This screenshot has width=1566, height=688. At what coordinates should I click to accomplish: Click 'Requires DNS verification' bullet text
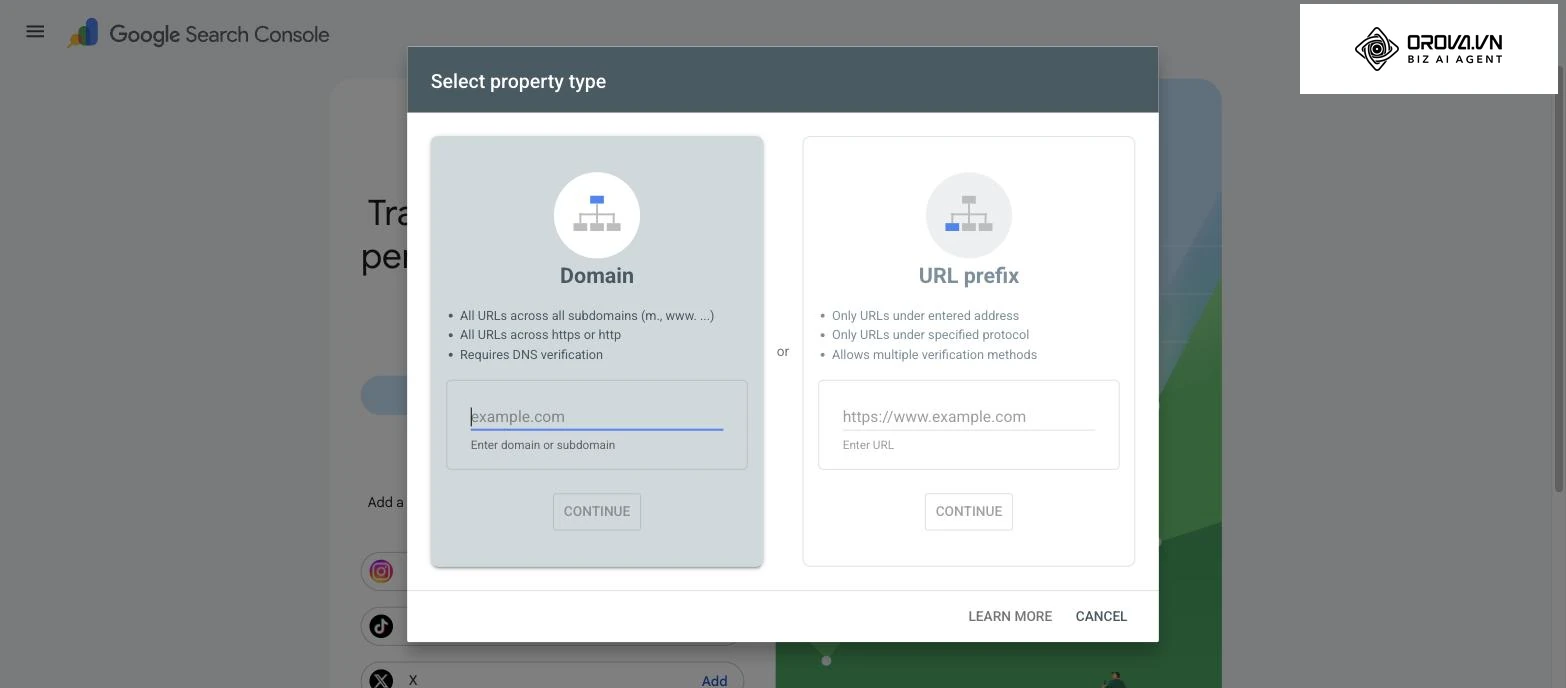[x=531, y=354]
